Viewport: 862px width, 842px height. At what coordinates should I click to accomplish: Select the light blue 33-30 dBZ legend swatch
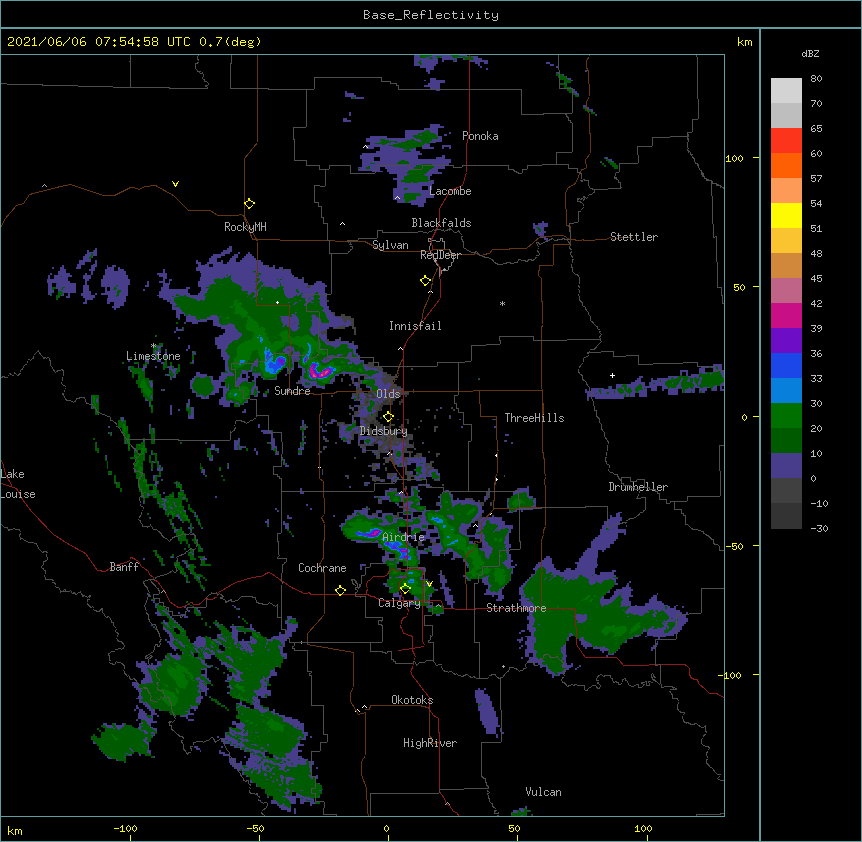pyautogui.click(x=786, y=391)
